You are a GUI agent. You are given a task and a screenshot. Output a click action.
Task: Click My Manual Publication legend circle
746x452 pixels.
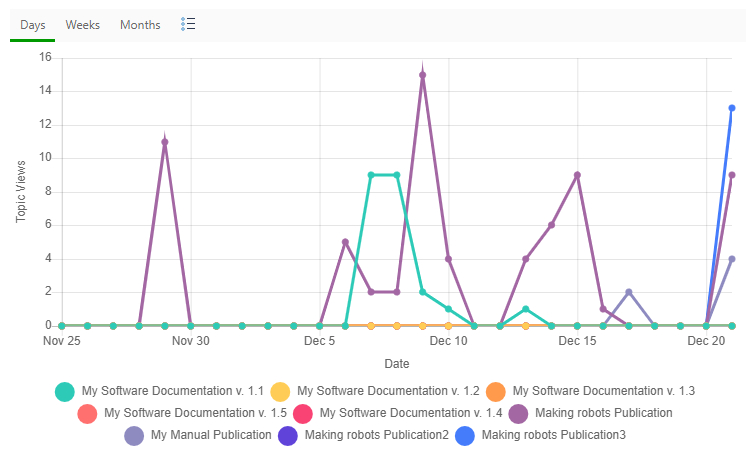pyautogui.click(x=135, y=435)
